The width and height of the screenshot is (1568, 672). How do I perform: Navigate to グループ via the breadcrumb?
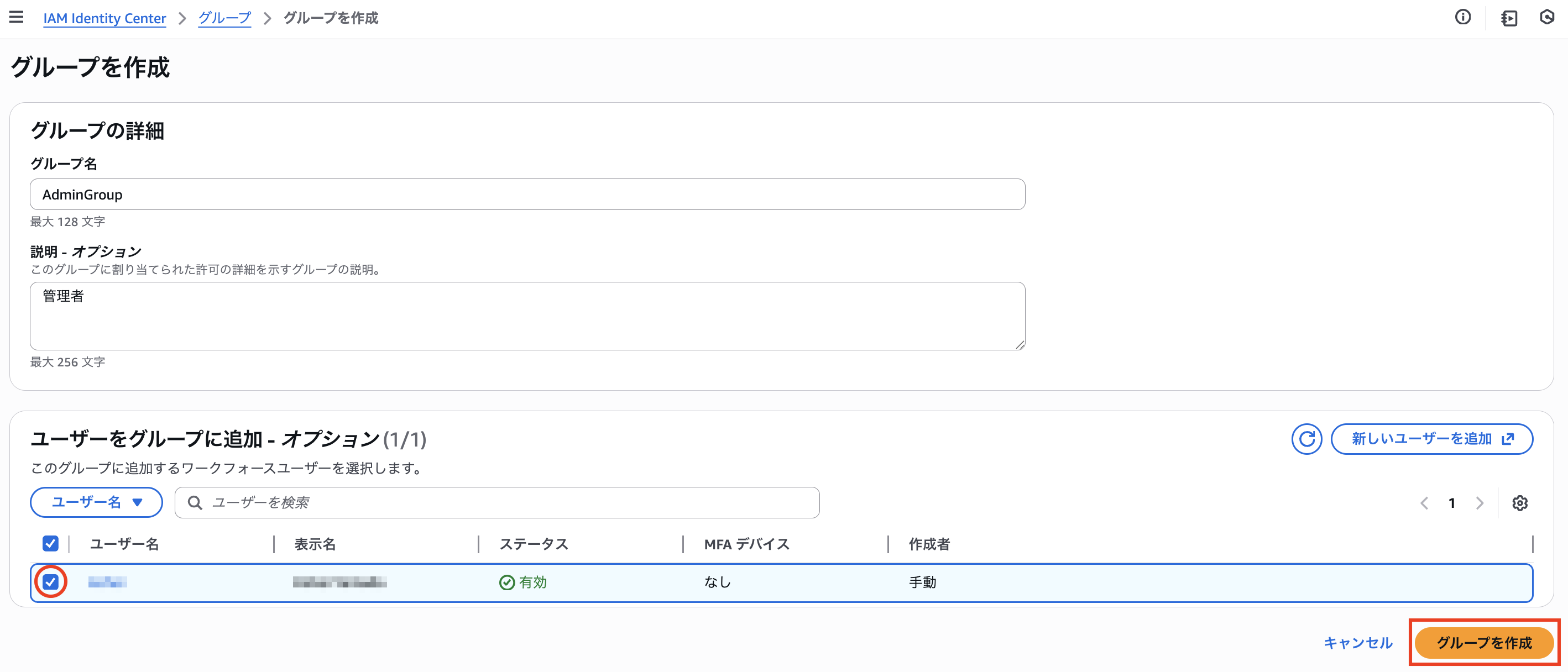coord(223,18)
